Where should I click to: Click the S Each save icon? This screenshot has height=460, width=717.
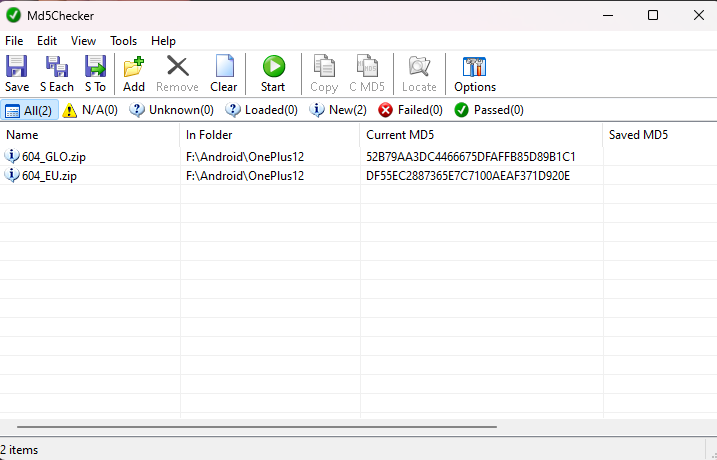point(57,67)
